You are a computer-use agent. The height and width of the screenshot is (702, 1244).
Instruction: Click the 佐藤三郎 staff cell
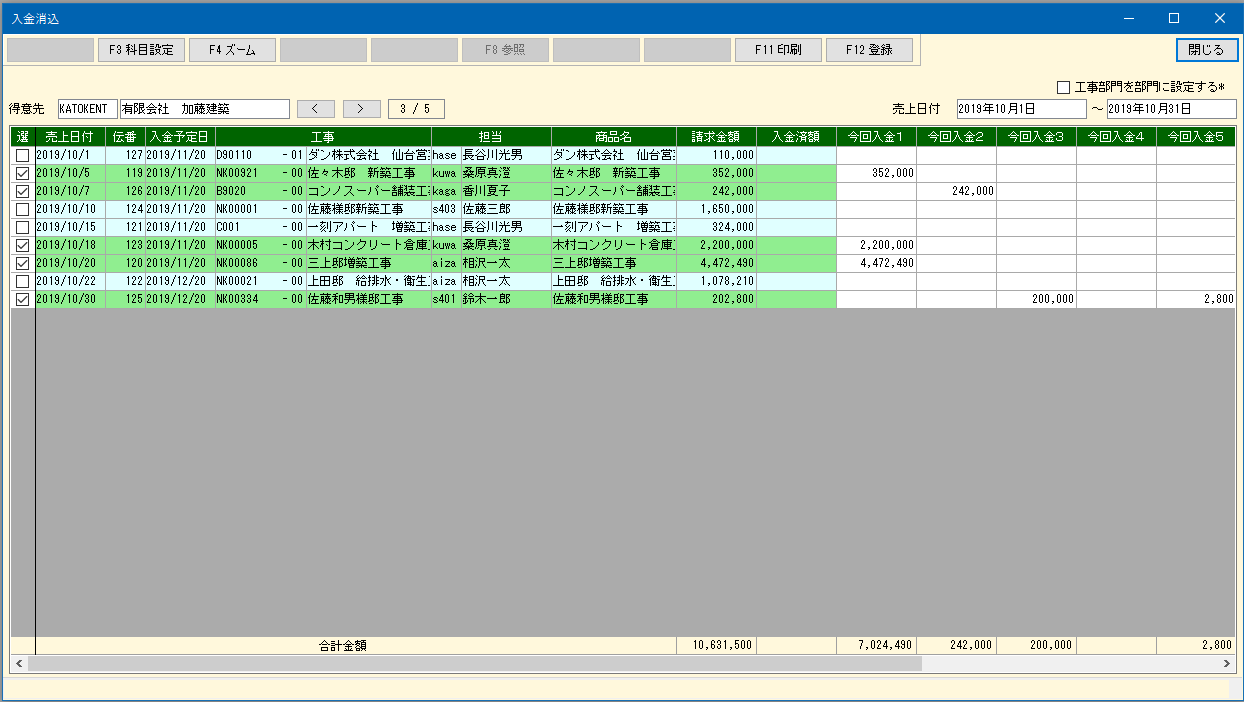coord(505,209)
